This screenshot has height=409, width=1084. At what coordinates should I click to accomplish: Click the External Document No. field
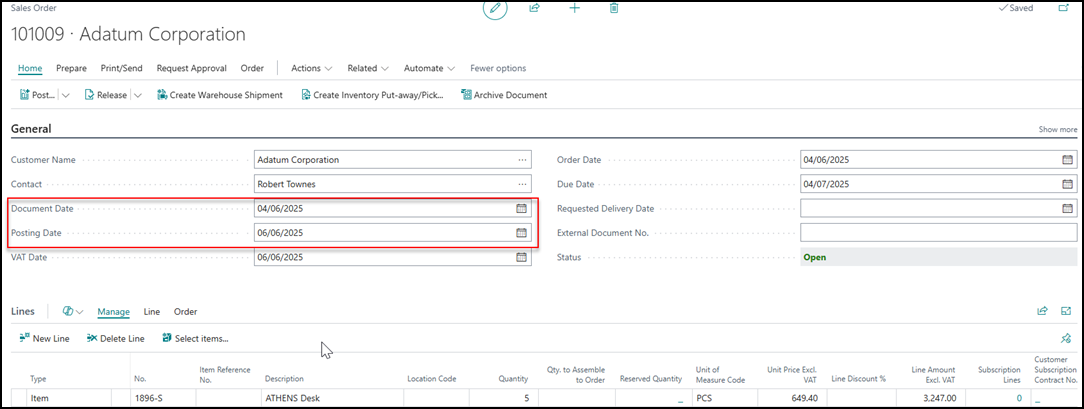(938, 233)
